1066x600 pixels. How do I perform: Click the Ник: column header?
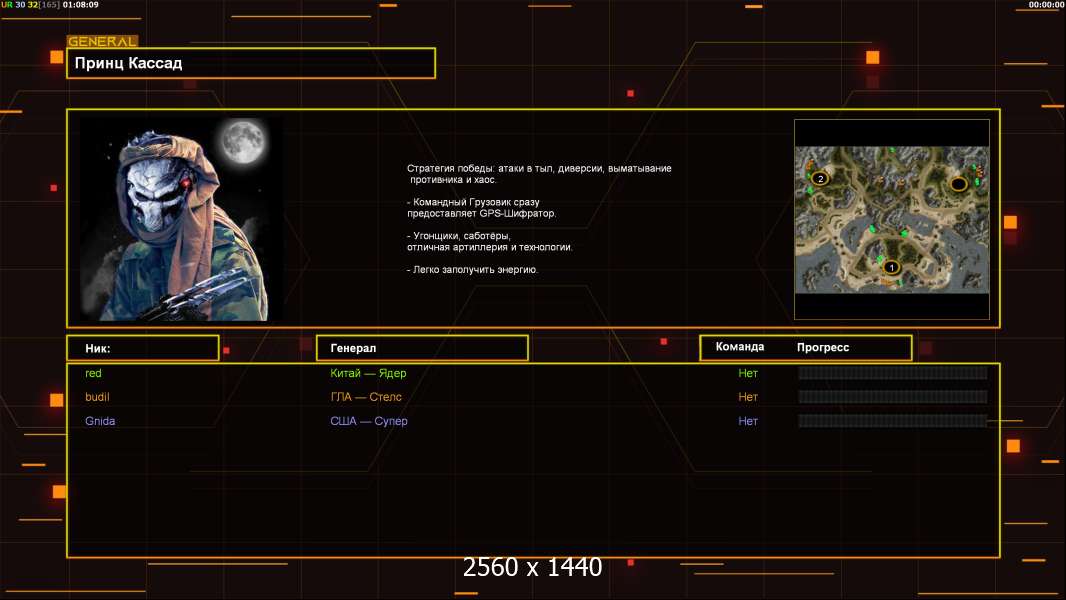click(143, 348)
